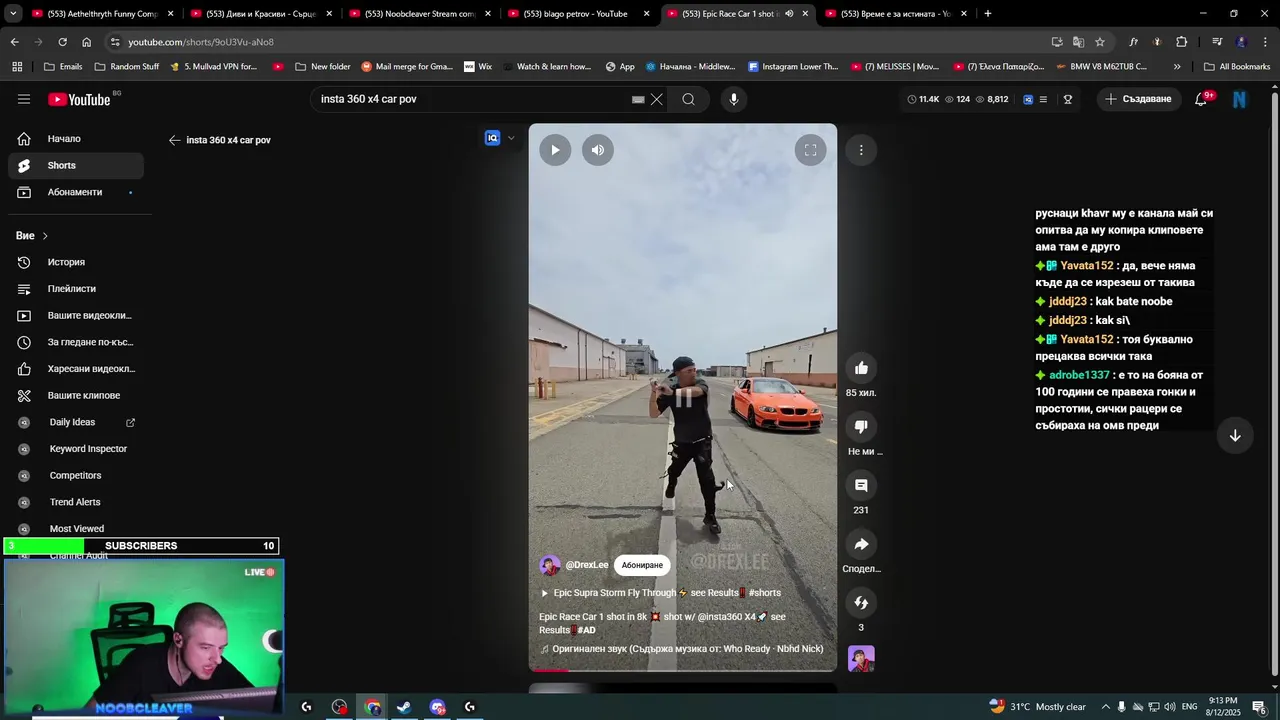Open the Създаване create button

(1138, 99)
